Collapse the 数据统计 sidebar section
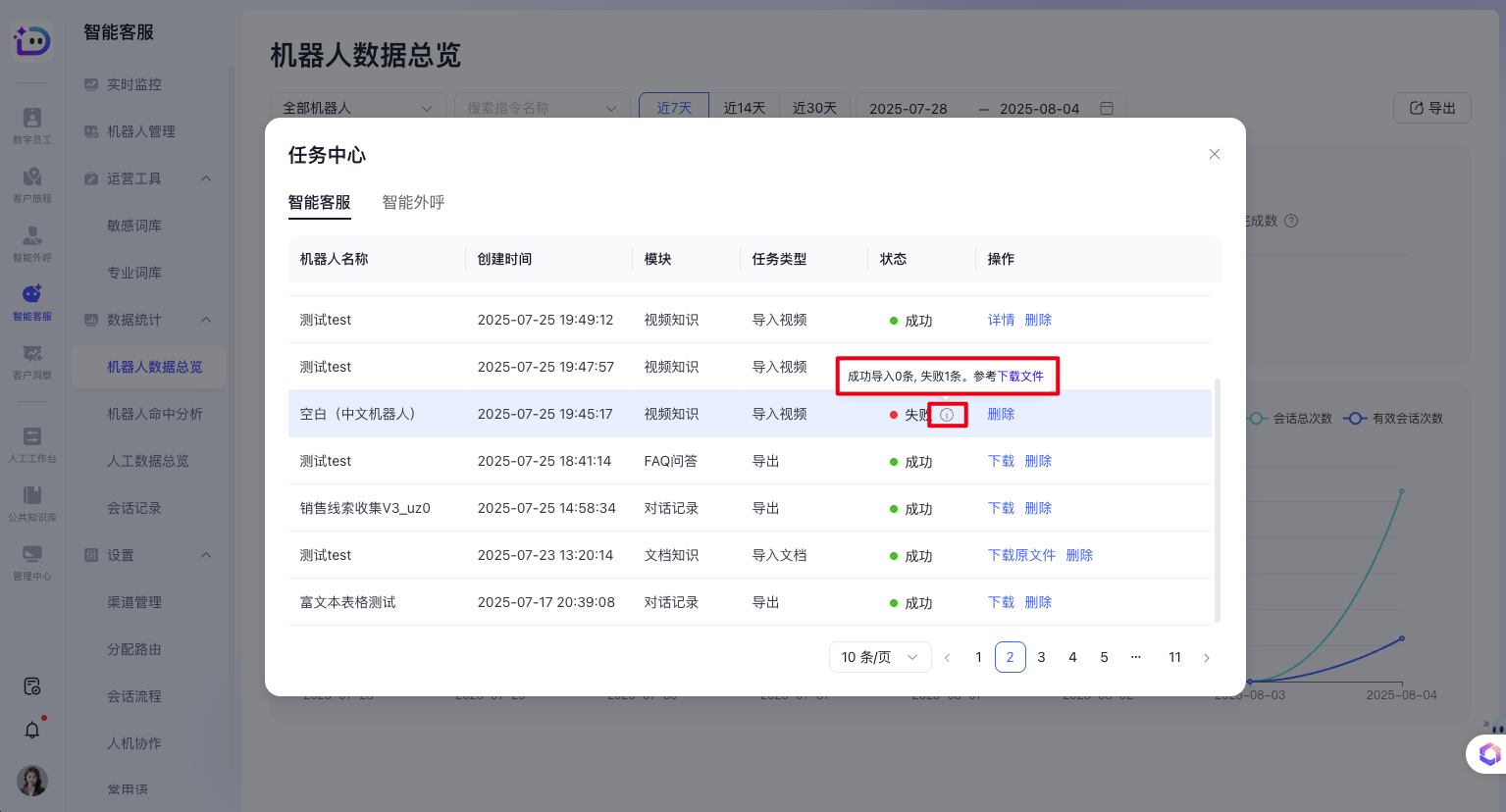Viewport: 1506px width, 812px height. 205,319
